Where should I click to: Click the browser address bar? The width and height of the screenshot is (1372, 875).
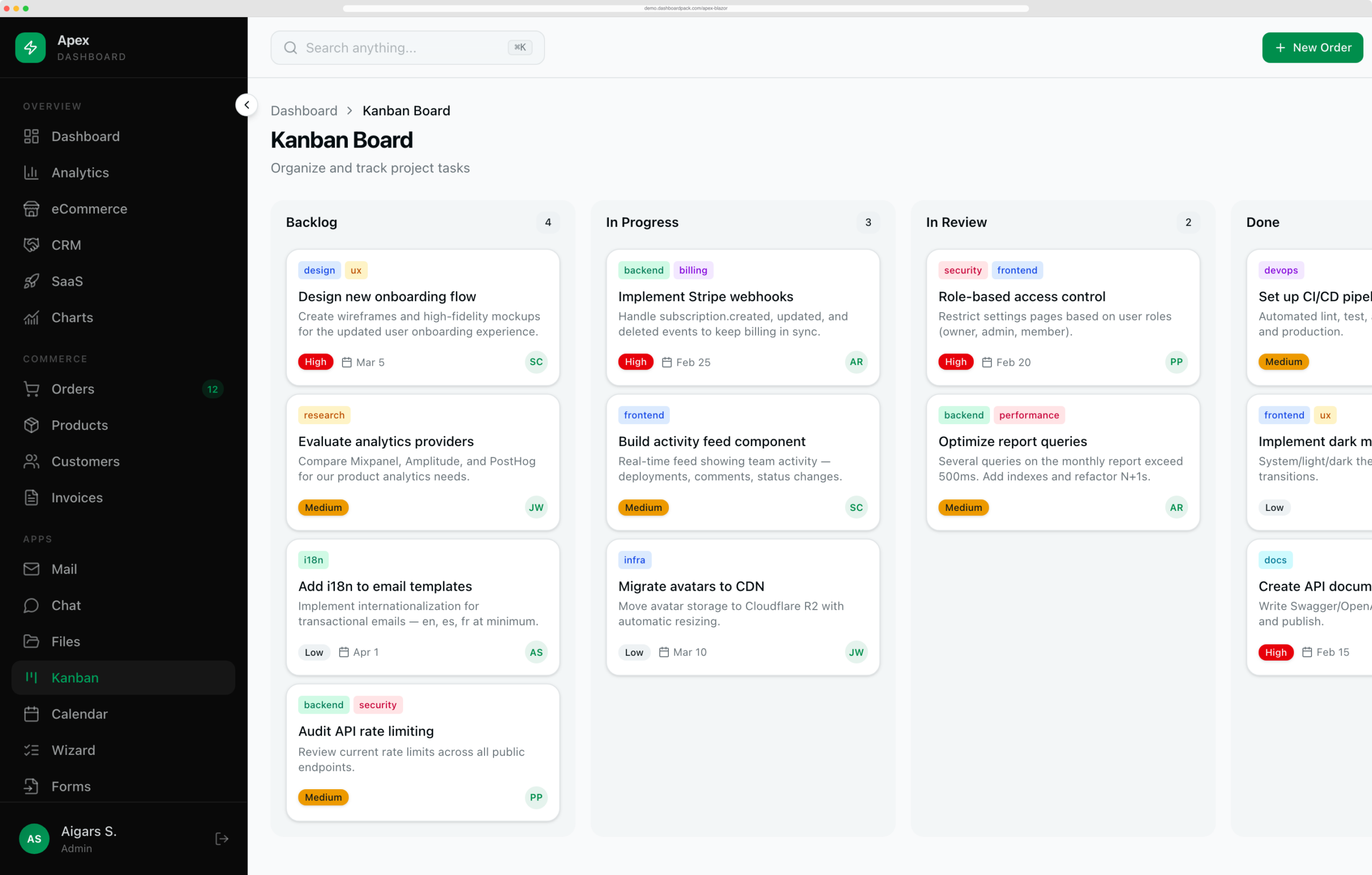[x=685, y=8]
